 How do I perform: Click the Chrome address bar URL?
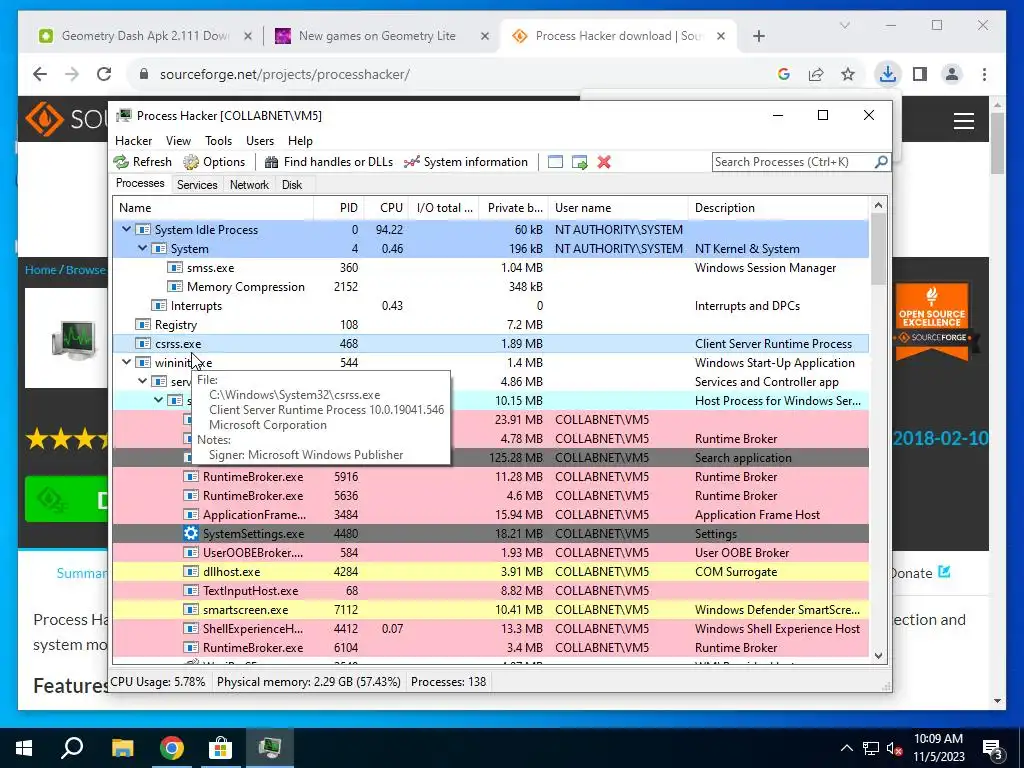[x=285, y=74]
